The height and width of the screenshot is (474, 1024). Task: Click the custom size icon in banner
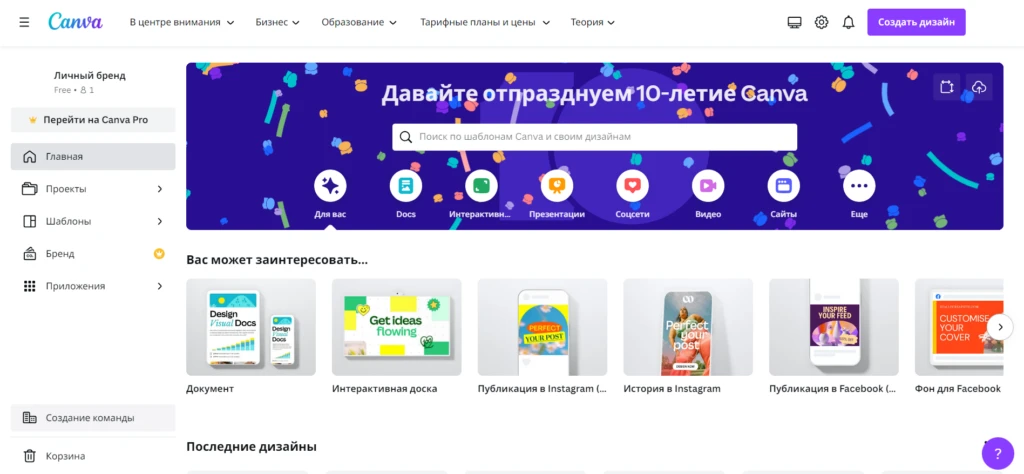[946, 87]
